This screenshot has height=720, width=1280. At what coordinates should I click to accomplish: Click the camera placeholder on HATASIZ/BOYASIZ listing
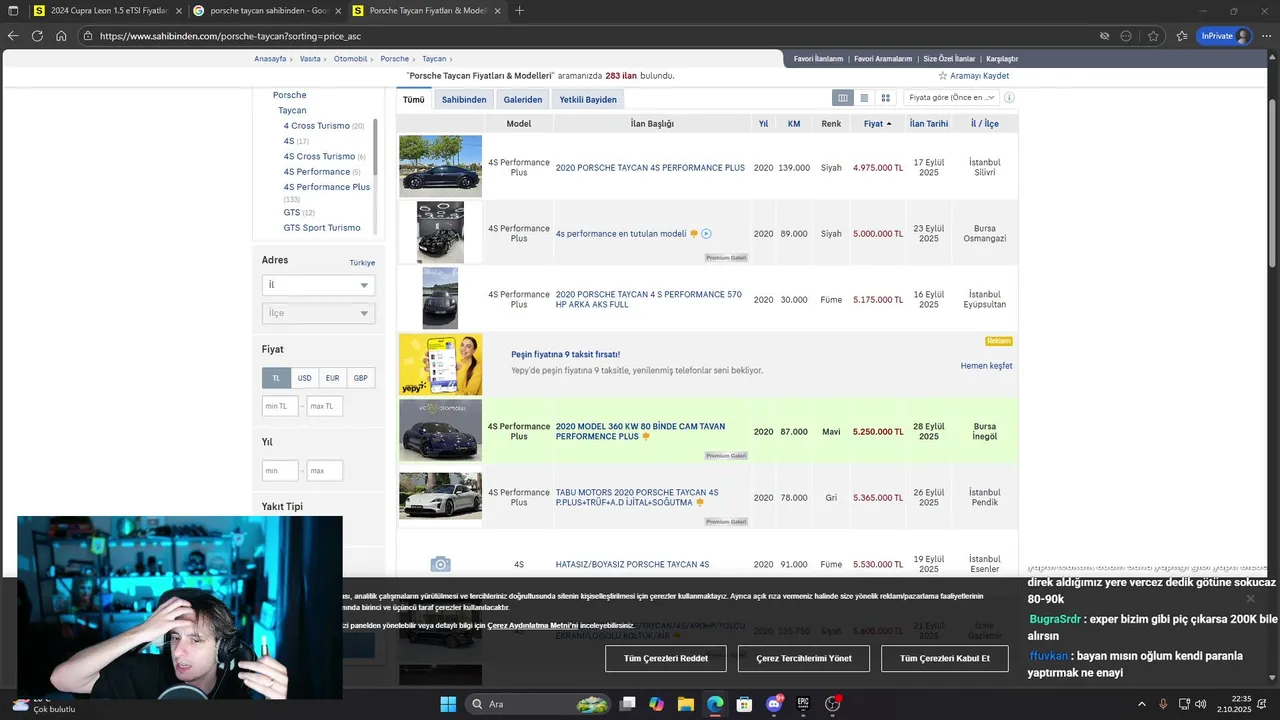point(440,564)
